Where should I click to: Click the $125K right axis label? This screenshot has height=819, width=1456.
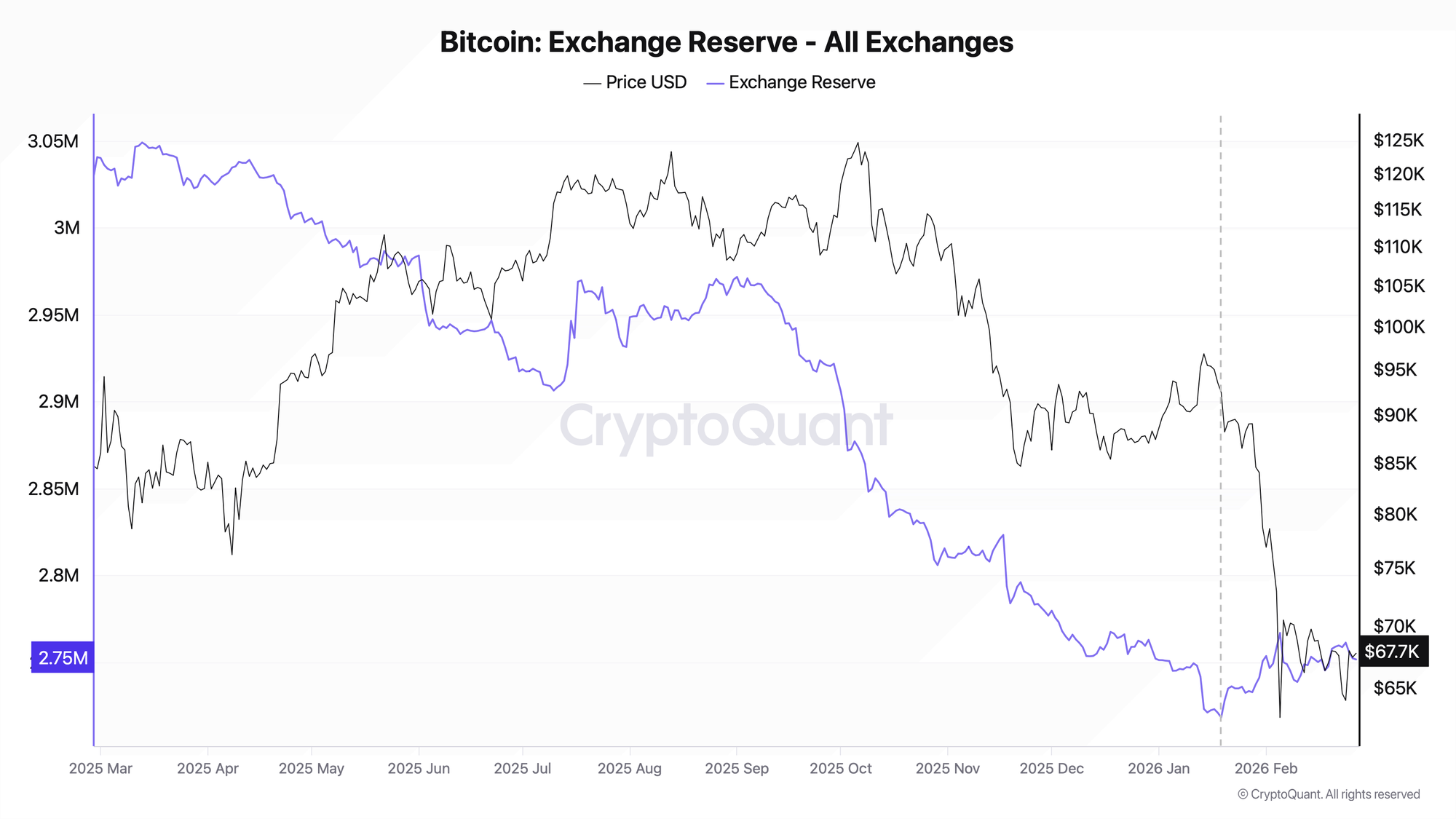click(x=1398, y=141)
